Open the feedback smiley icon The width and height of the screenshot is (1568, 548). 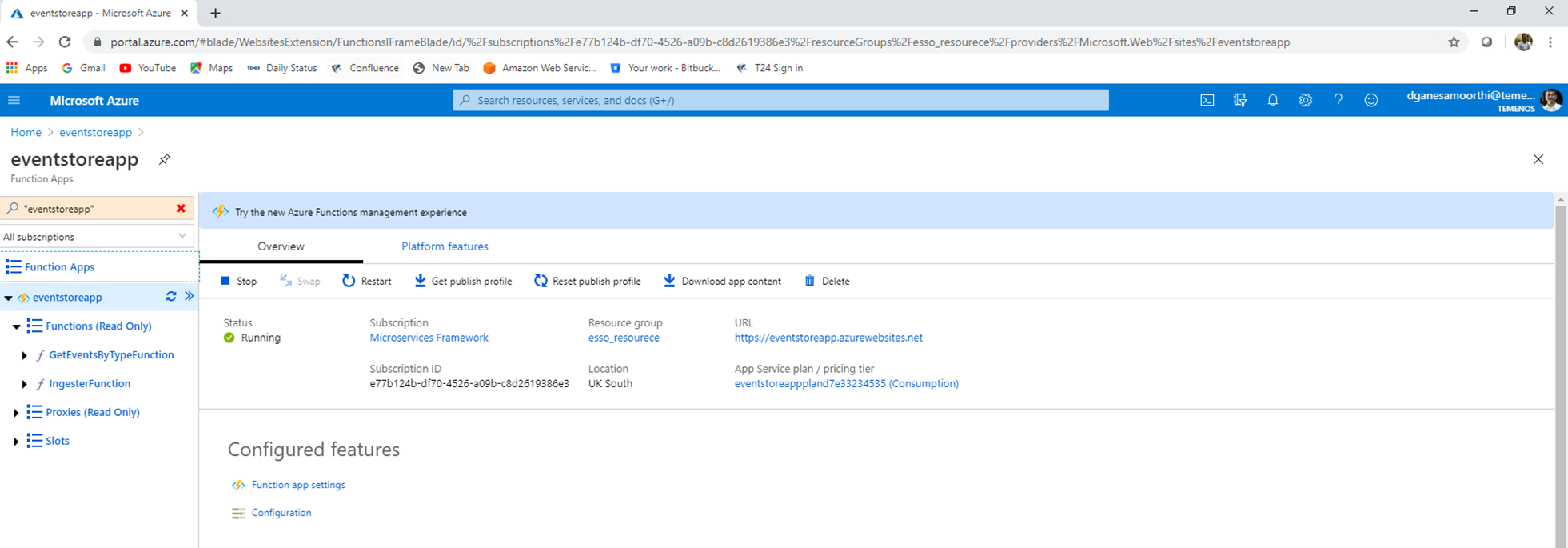(x=1371, y=100)
